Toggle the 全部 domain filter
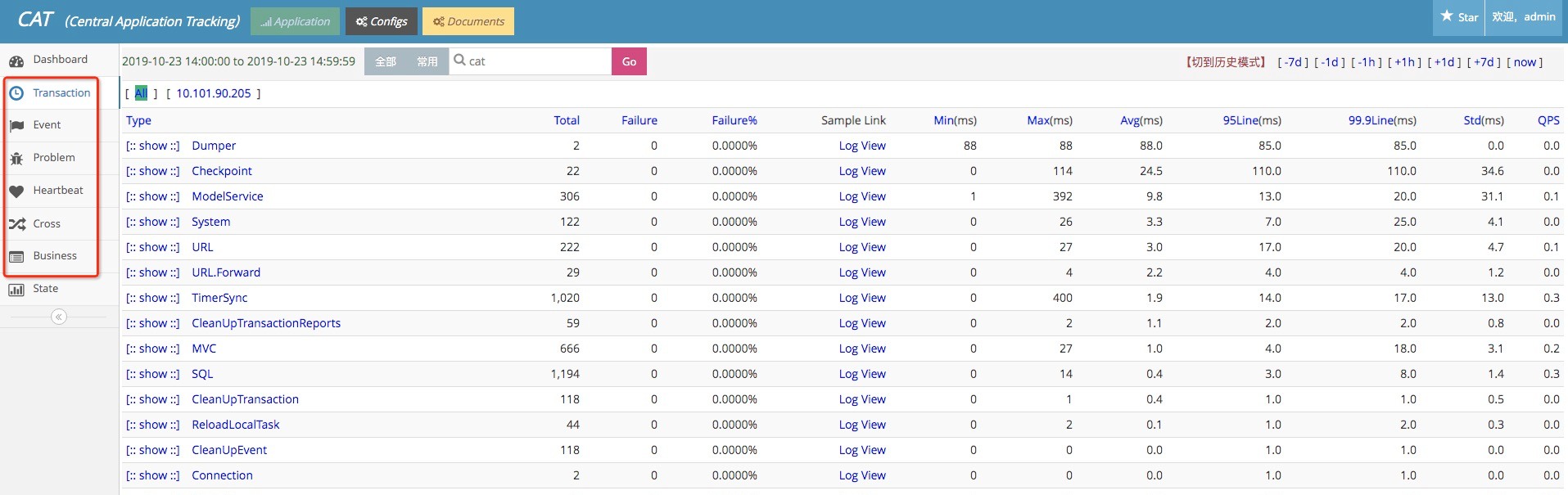Screen dimensions: 1568x495 pyautogui.click(x=386, y=61)
